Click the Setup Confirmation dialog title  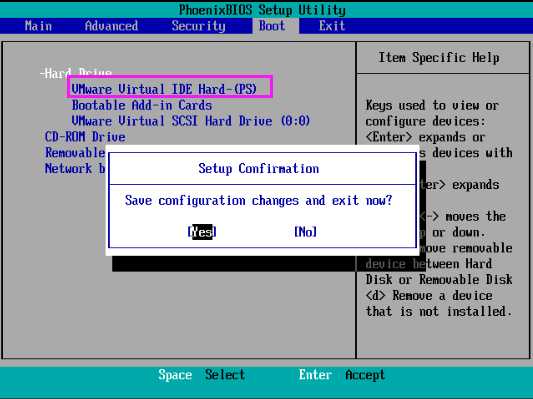click(259, 169)
